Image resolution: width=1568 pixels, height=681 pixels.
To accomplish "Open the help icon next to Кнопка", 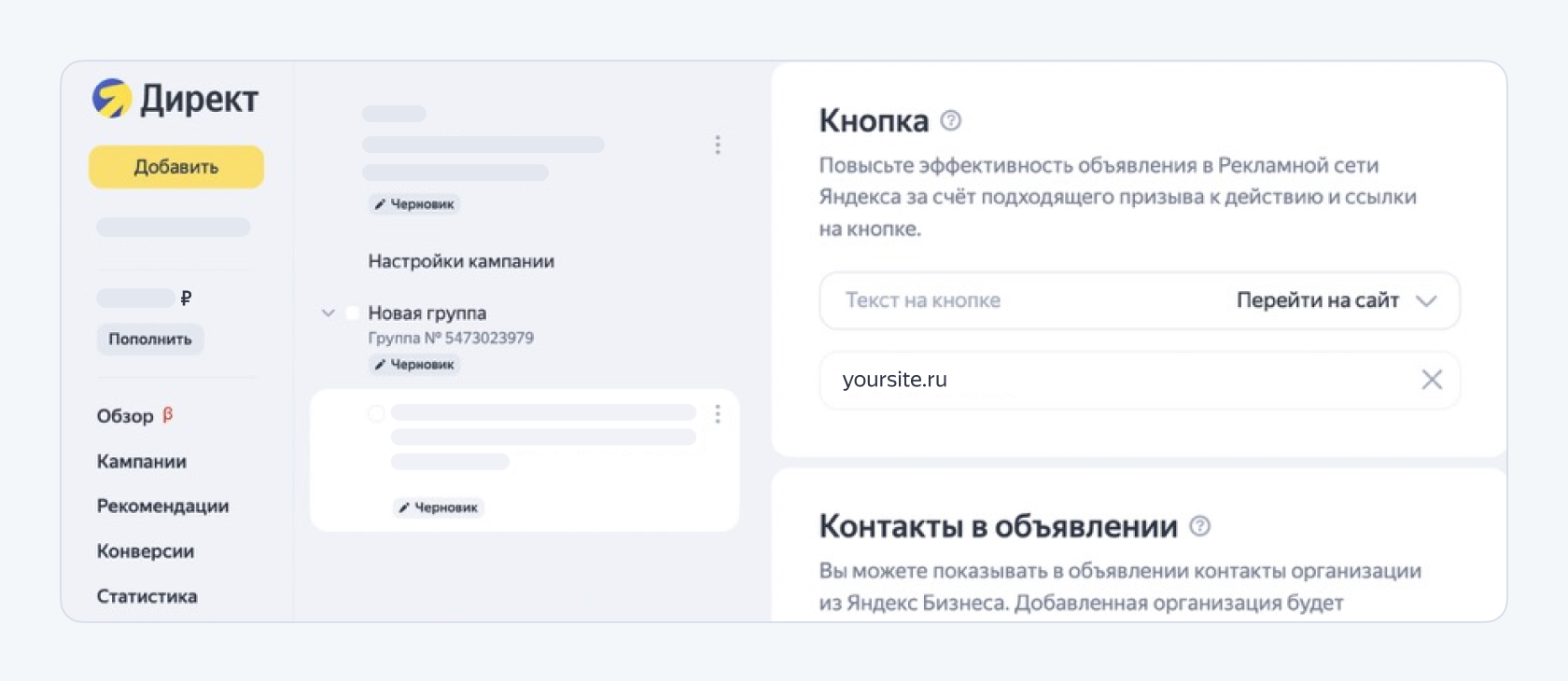I will pos(951,120).
